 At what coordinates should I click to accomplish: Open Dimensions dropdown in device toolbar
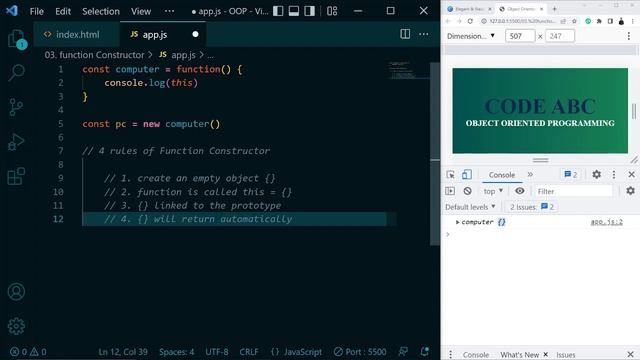pyautogui.click(x=471, y=36)
